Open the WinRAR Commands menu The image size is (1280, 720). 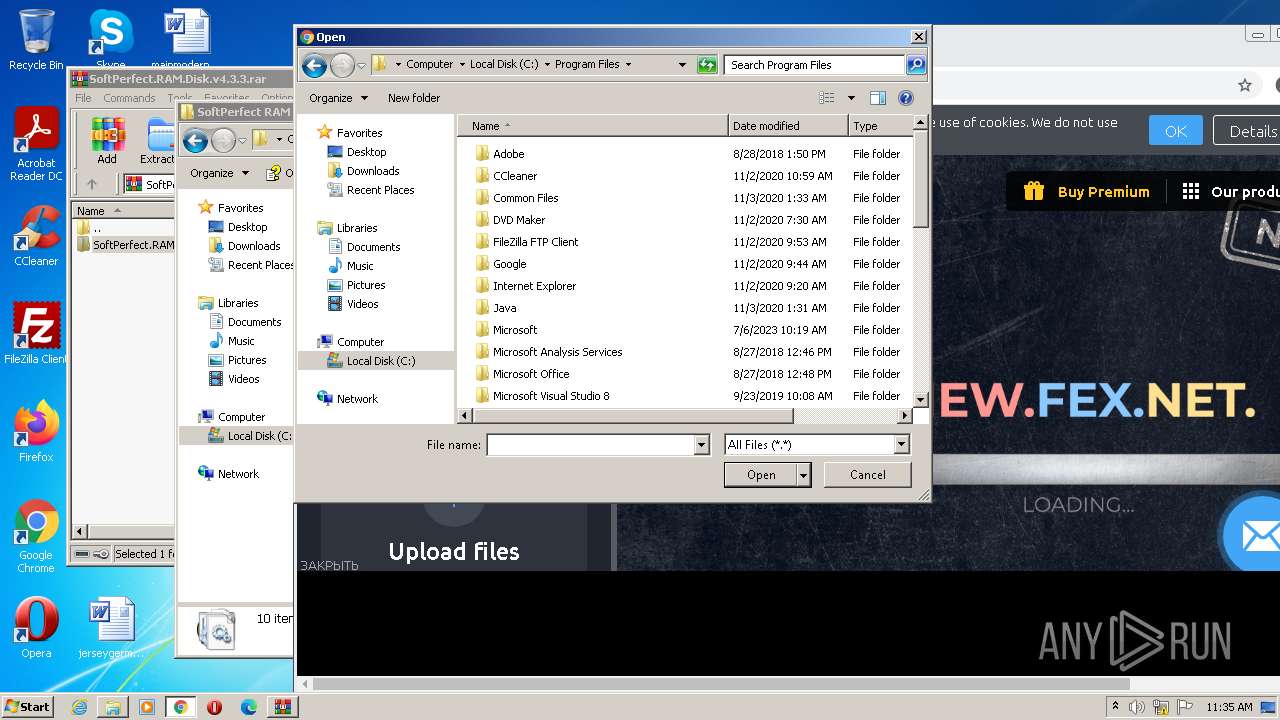point(129,98)
